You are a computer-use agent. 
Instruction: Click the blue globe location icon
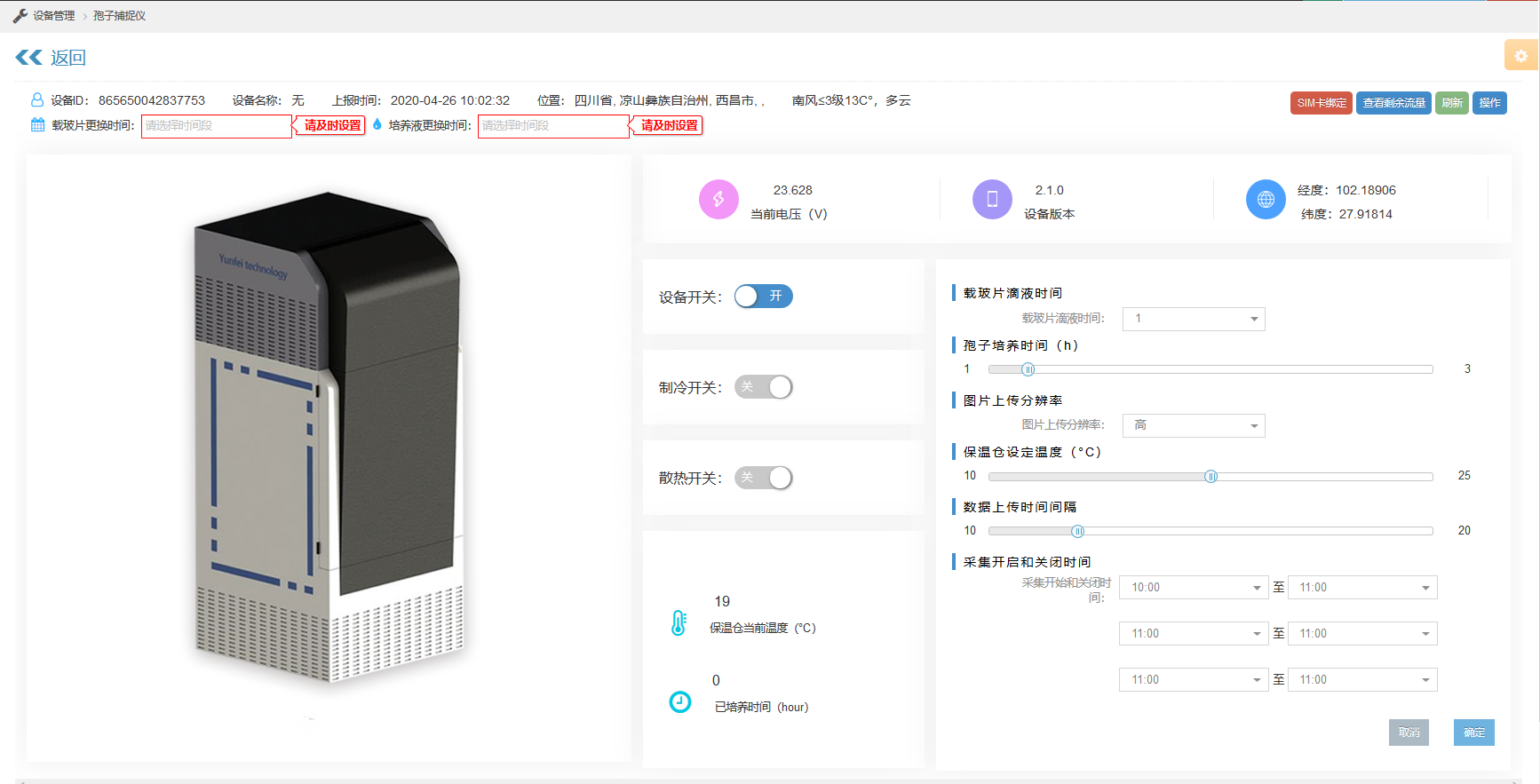(x=1266, y=200)
